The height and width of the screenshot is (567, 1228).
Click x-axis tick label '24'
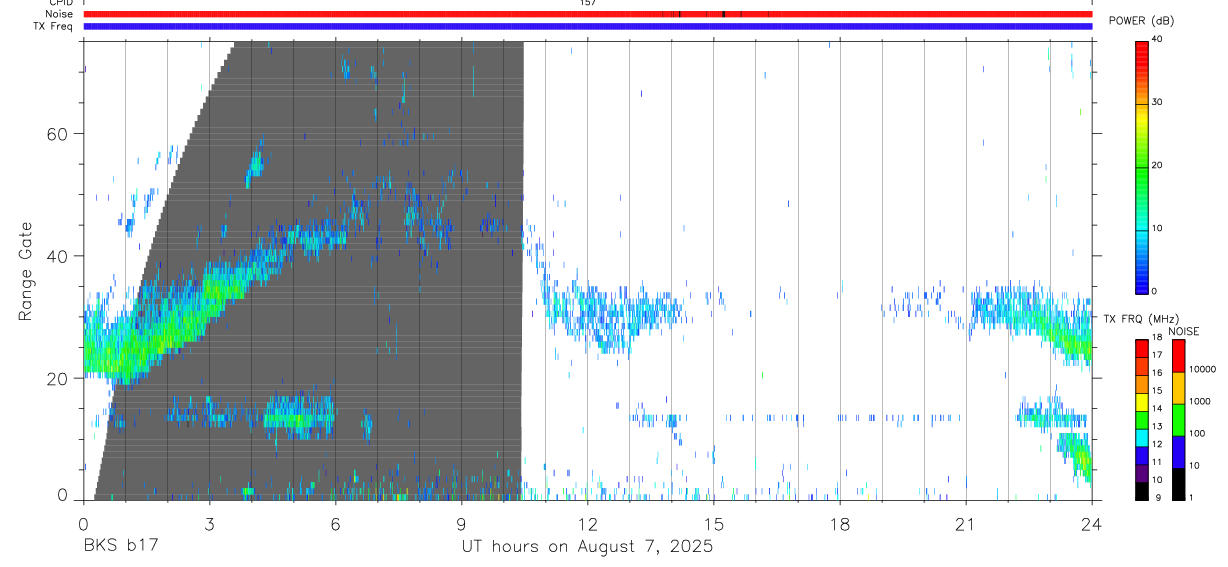click(1091, 524)
